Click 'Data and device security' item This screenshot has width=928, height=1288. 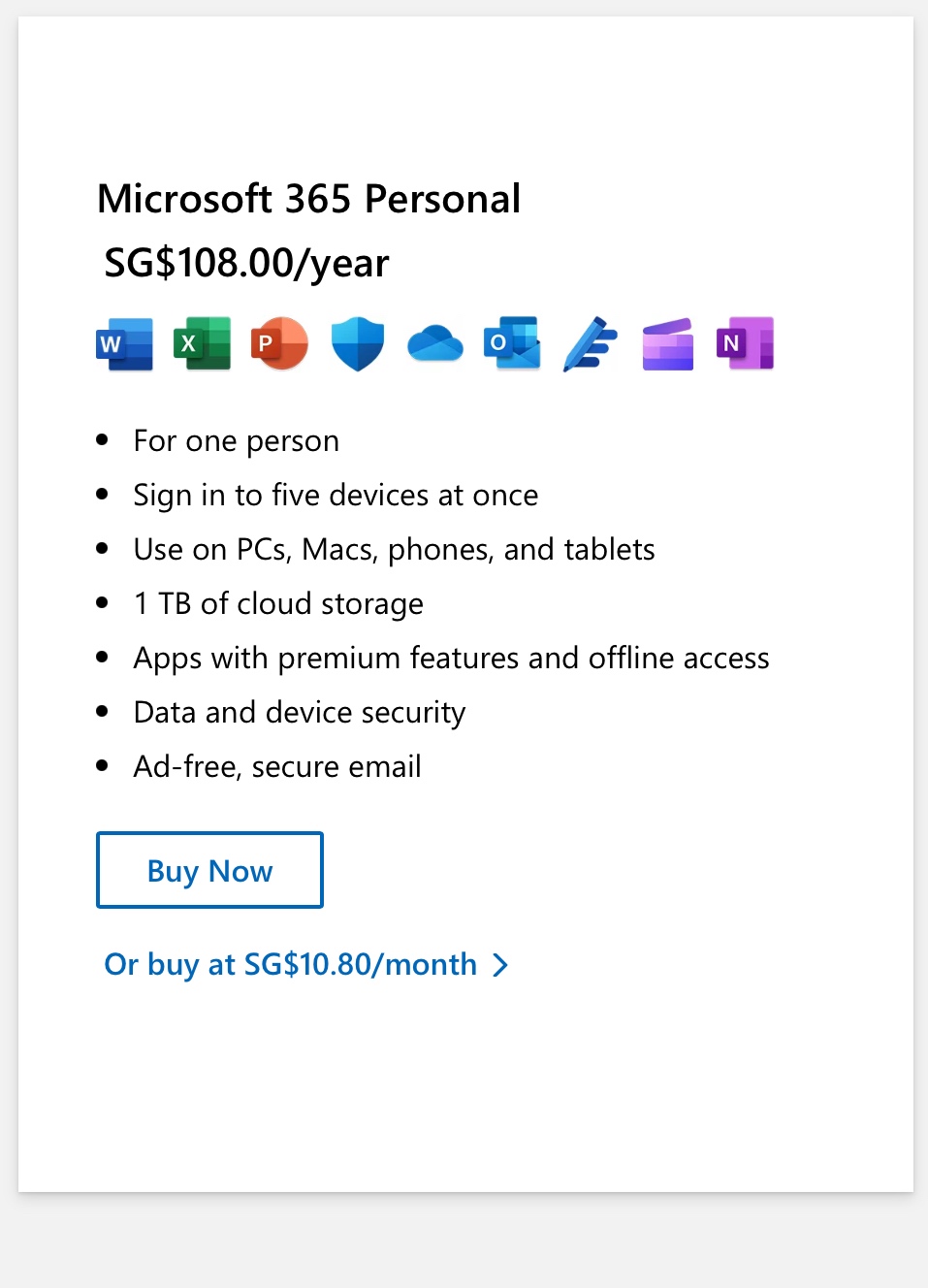[x=300, y=713]
